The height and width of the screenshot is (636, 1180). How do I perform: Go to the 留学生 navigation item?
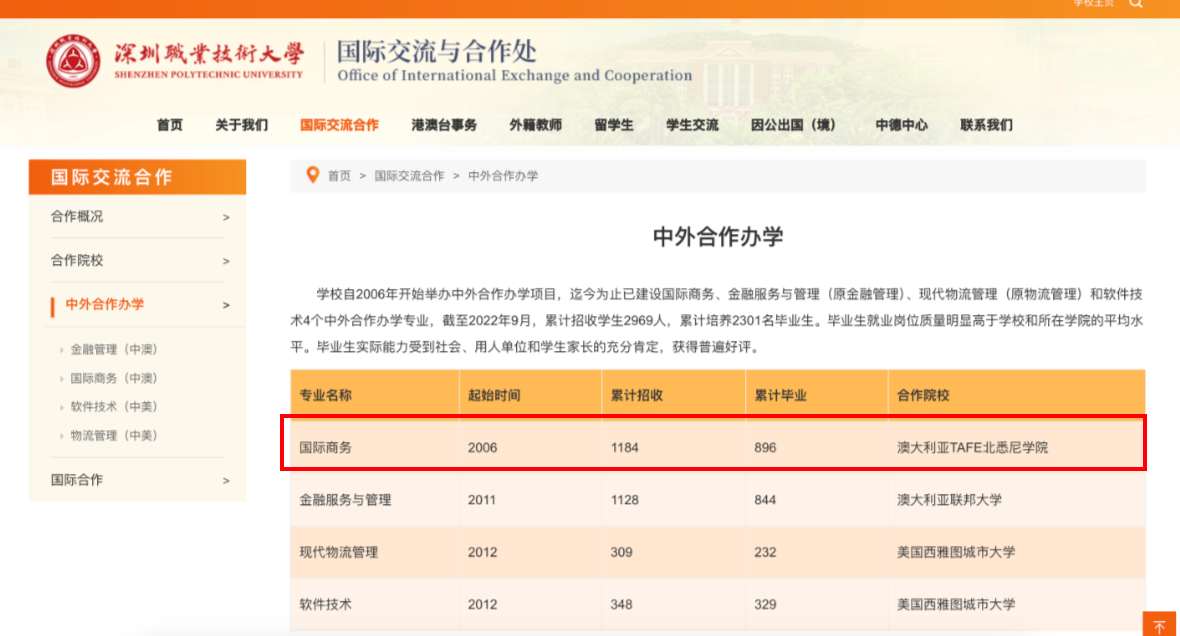tap(613, 125)
